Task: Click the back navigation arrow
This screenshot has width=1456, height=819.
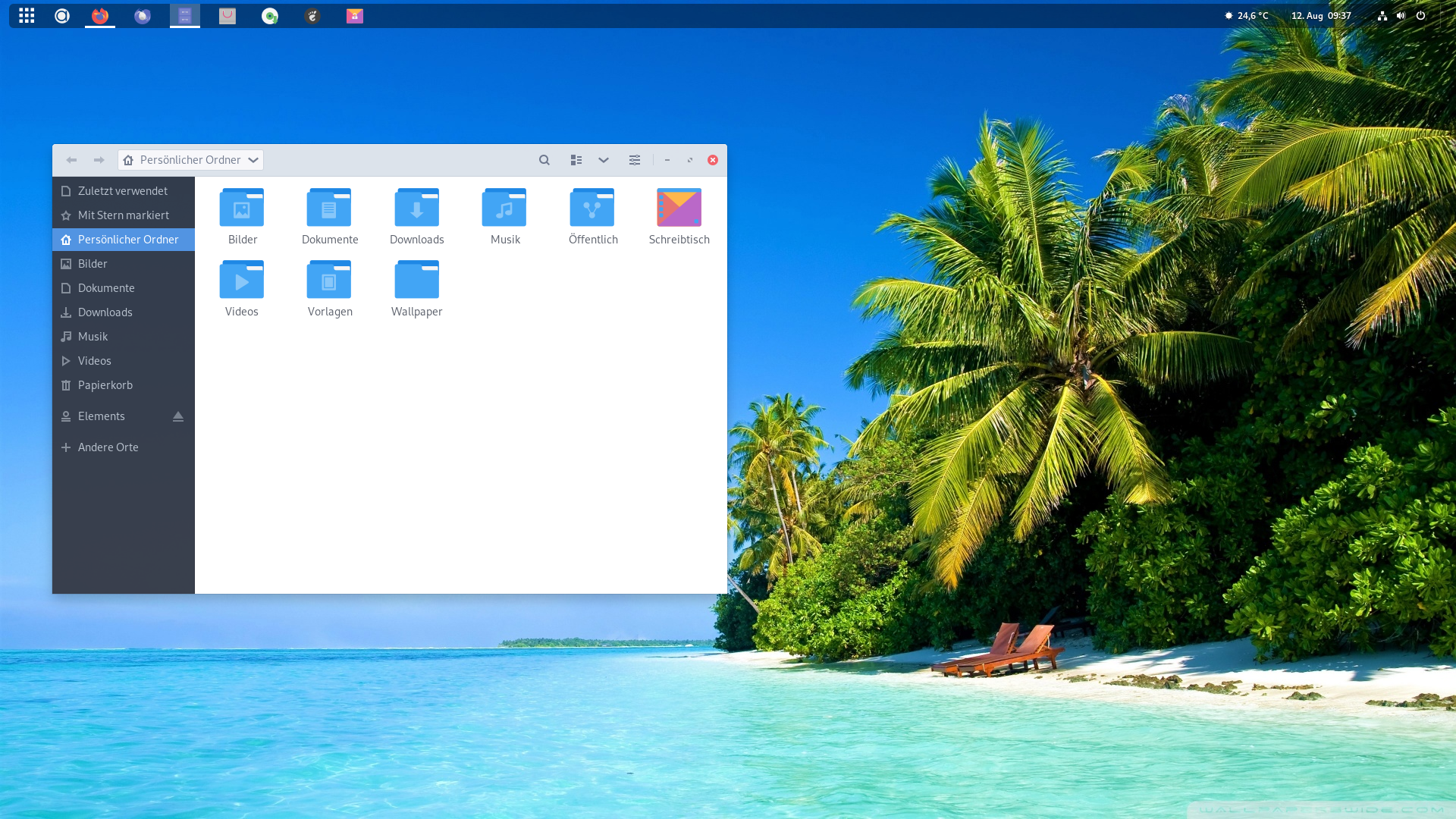Action: point(71,160)
